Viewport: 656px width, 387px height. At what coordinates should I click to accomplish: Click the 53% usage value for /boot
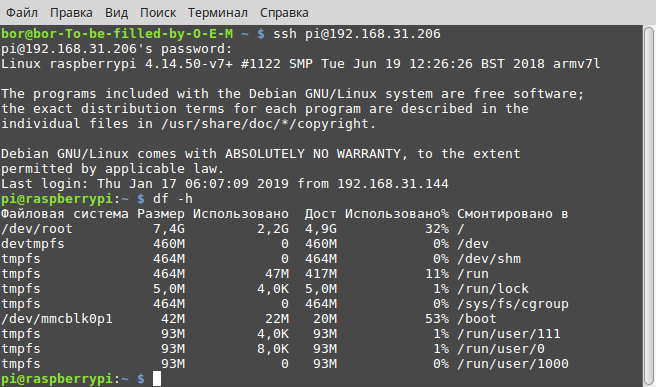437,319
